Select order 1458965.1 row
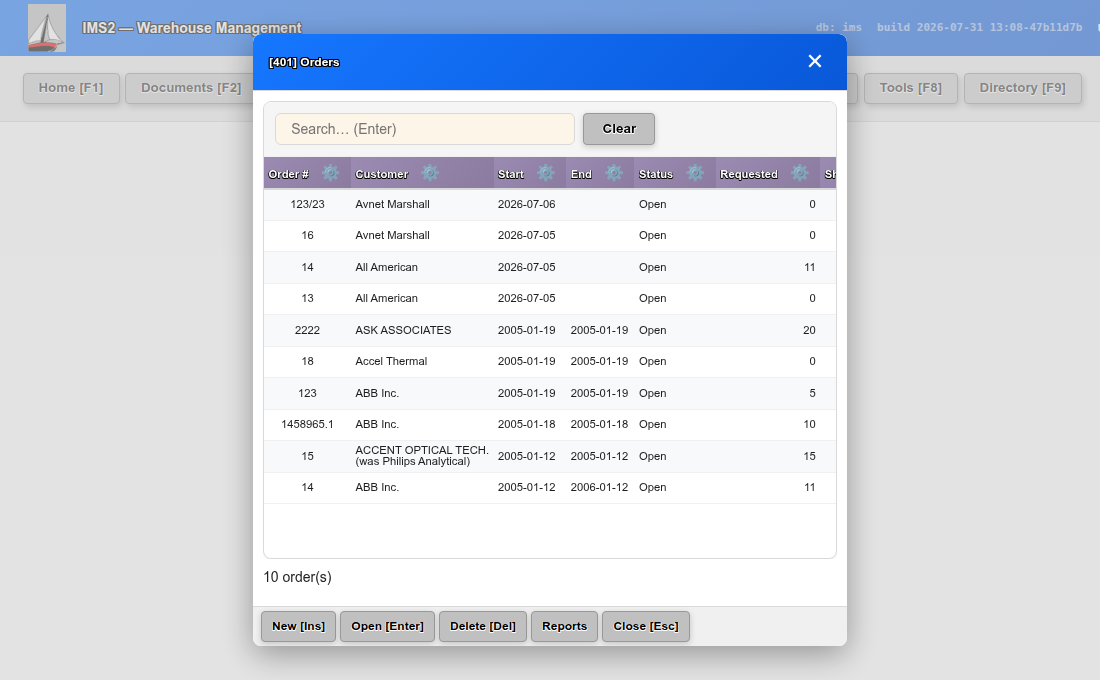Viewport: 1100px width, 680px height. click(550, 425)
